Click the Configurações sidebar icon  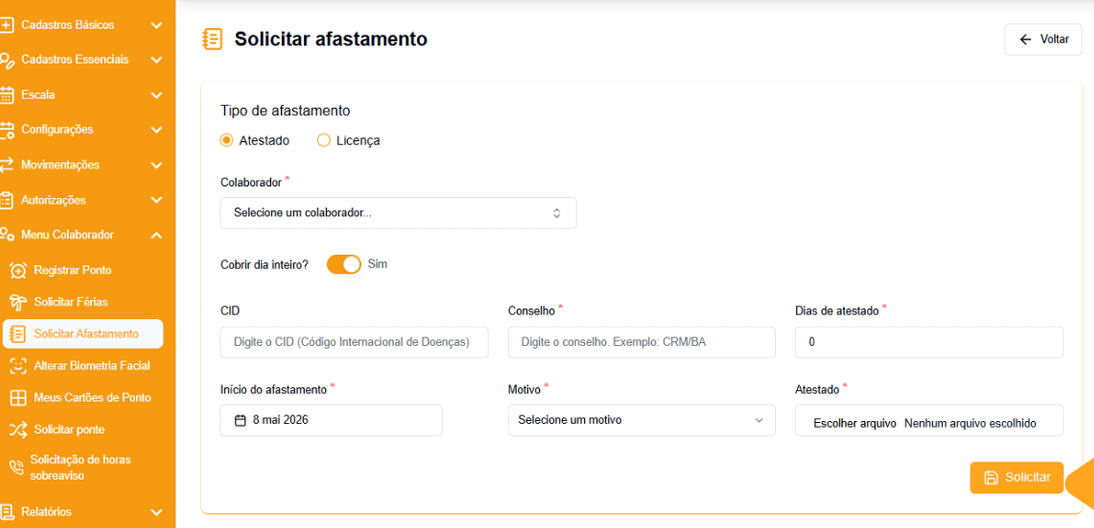[6, 130]
